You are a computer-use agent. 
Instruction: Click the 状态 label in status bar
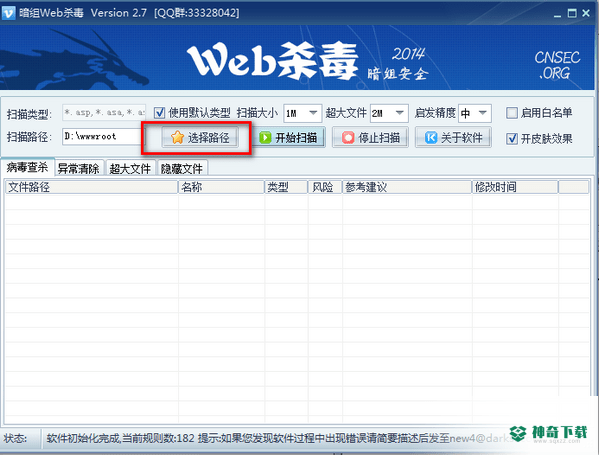point(15,438)
